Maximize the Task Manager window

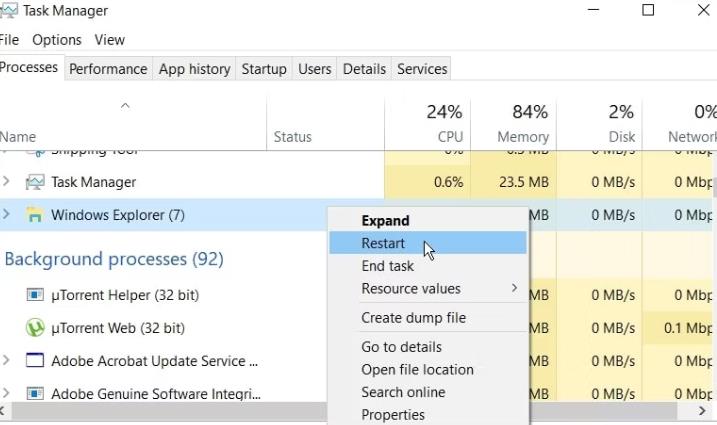tap(648, 10)
